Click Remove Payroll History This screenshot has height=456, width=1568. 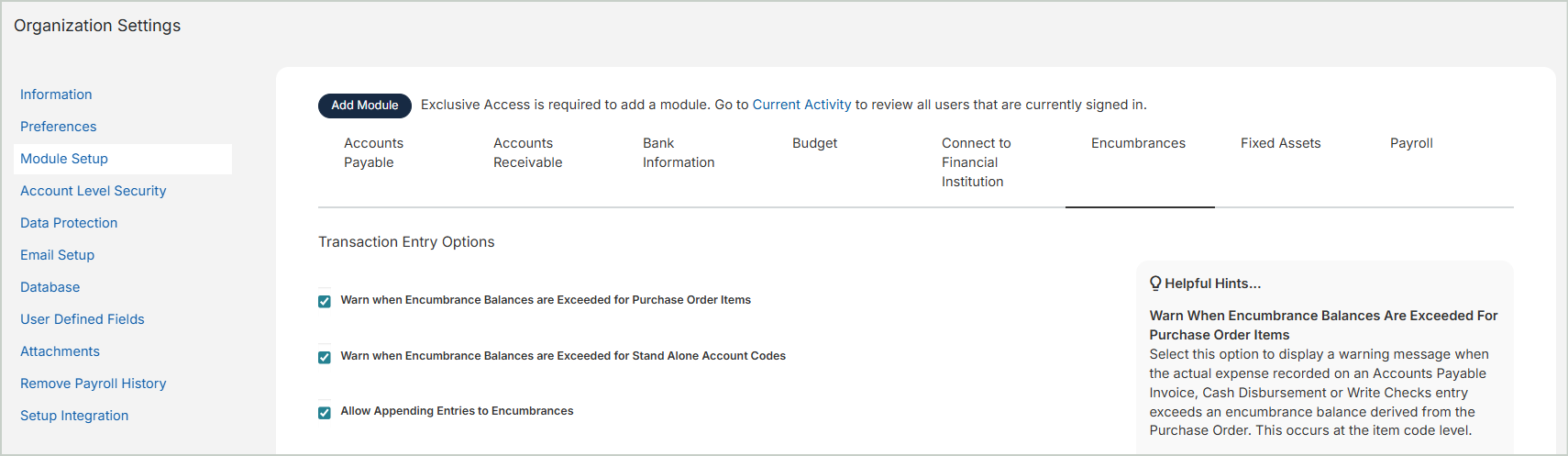(x=93, y=384)
